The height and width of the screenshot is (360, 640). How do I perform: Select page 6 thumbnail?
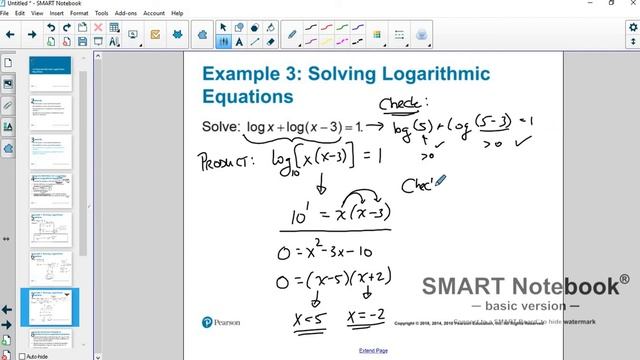coord(50,269)
